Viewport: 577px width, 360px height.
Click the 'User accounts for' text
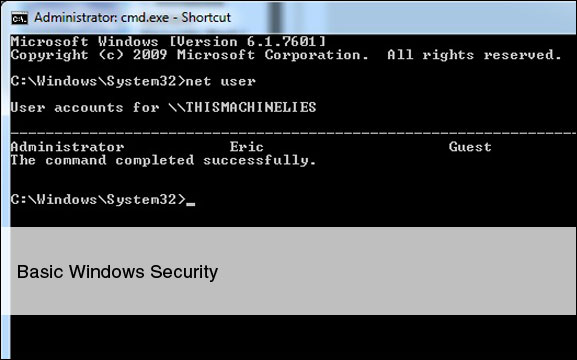[85, 107]
